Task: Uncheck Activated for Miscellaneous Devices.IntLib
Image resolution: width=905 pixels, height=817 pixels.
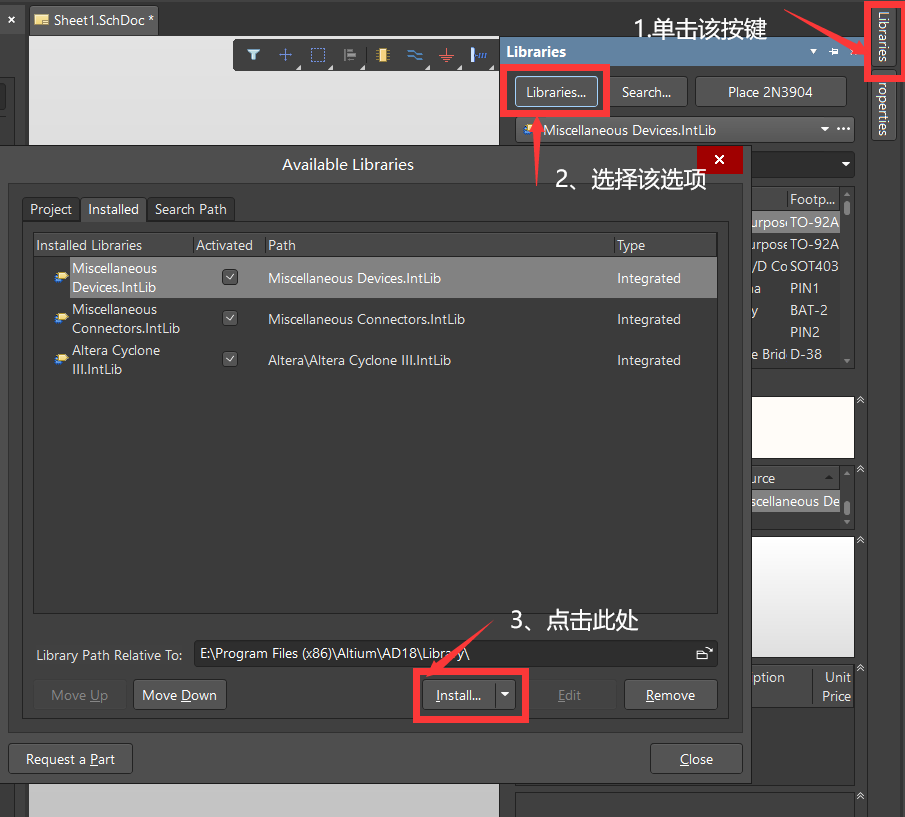Action: pos(230,278)
